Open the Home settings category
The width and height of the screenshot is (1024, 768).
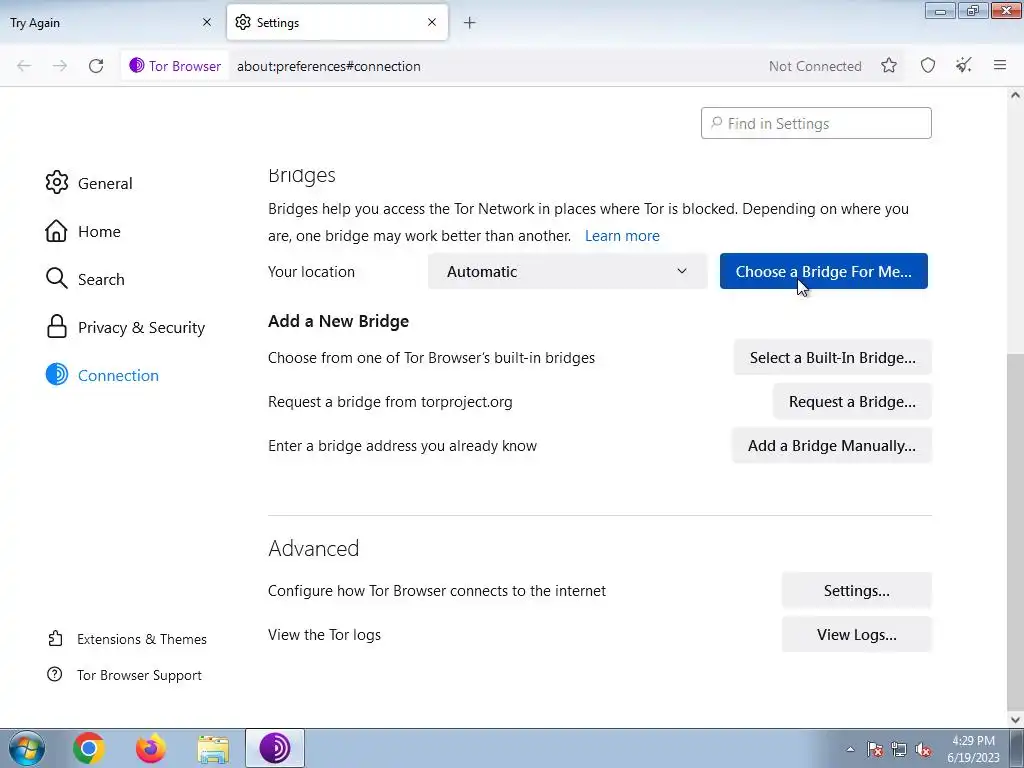click(83, 231)
